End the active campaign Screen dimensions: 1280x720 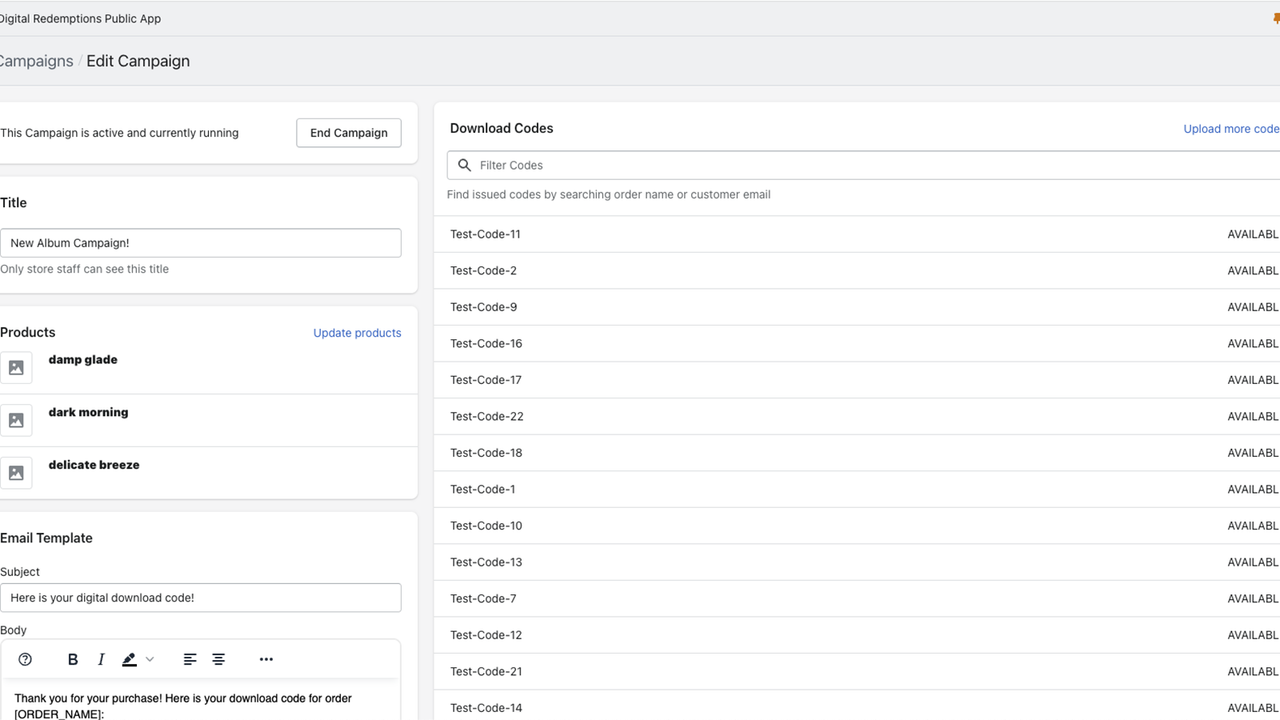point(349,133)
